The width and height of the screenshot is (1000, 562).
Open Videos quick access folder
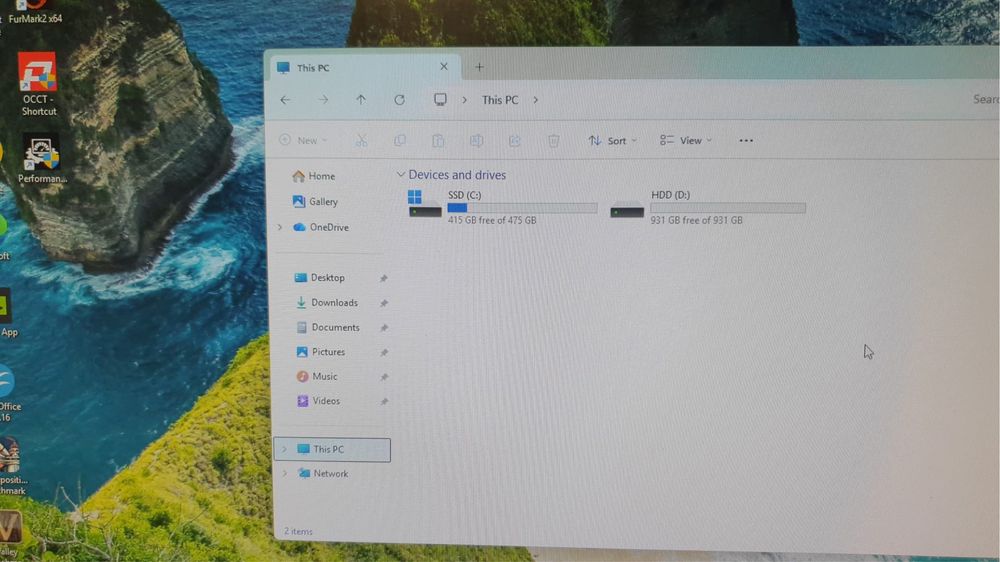tap(318, 401)
